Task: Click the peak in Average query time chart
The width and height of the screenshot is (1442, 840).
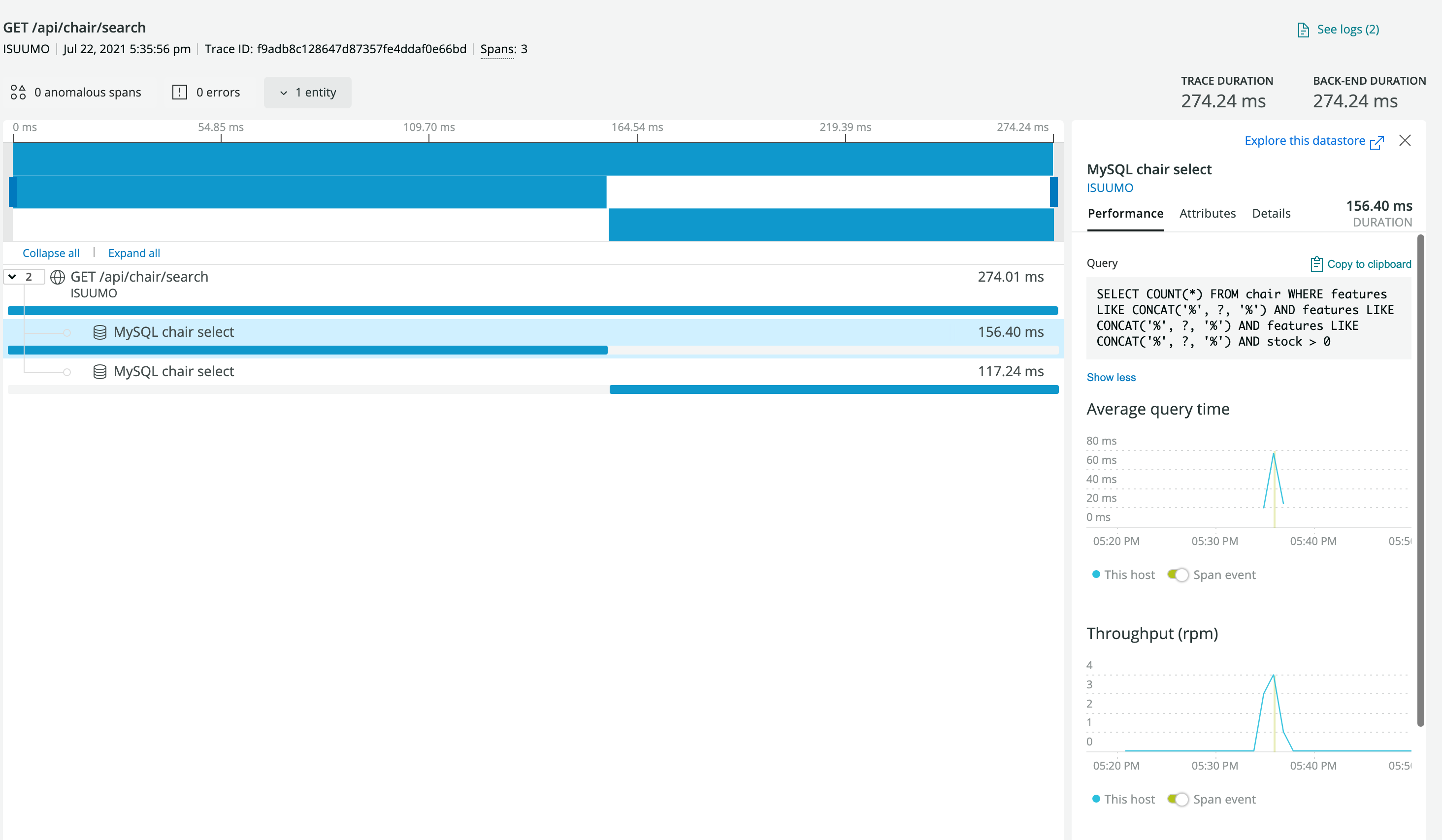Action: [1274, 454]
